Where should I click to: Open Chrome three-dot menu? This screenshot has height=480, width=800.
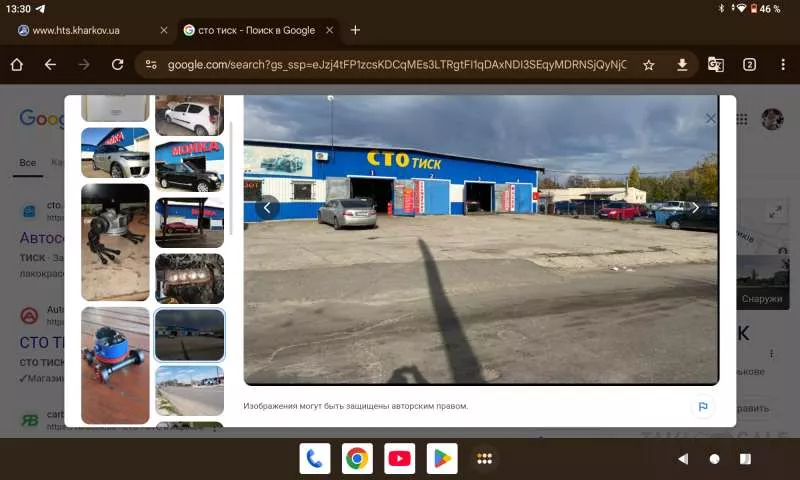(782, 64)
